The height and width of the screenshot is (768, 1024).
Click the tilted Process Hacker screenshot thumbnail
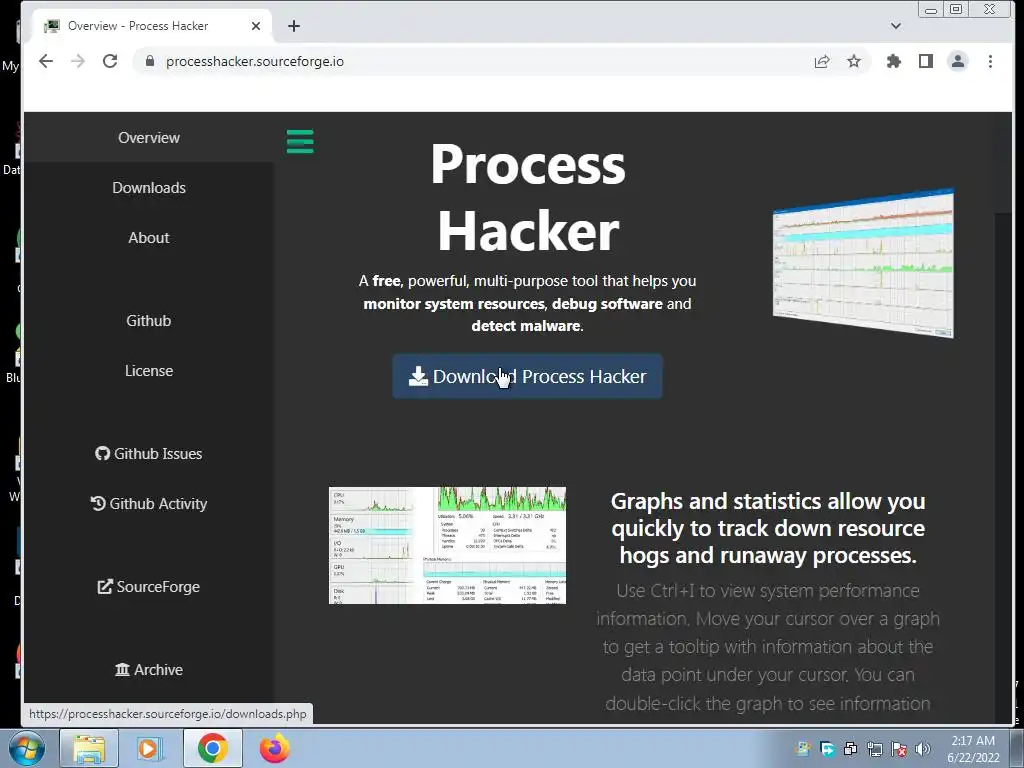[863, 263]
